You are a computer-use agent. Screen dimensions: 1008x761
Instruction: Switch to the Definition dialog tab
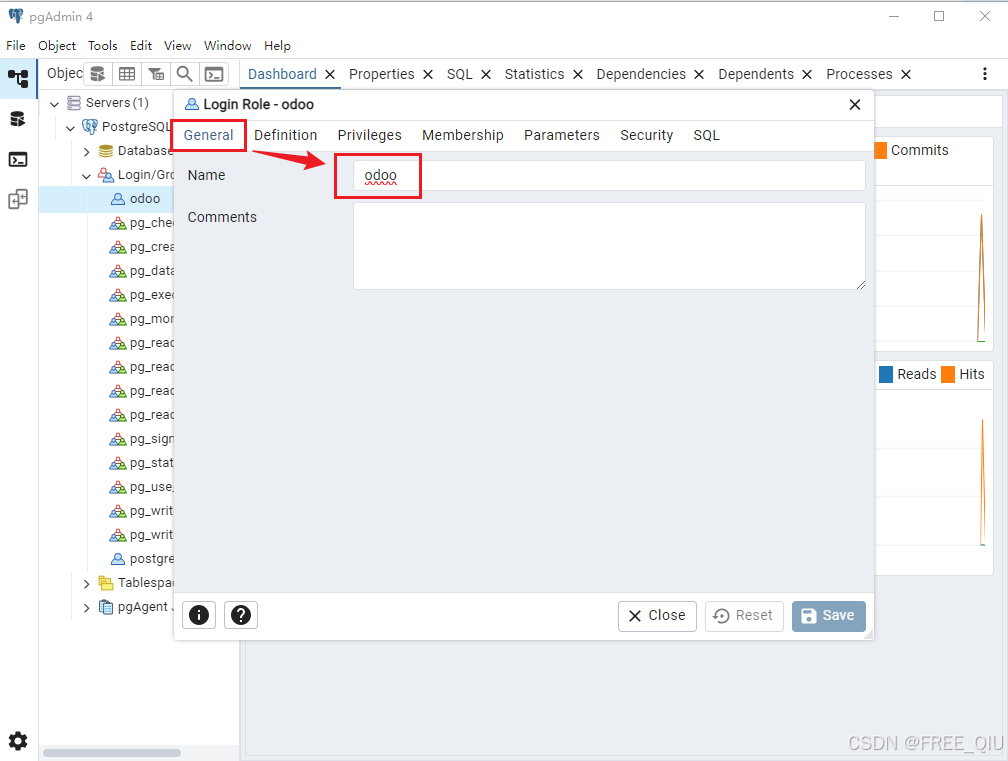click(285, 135)
